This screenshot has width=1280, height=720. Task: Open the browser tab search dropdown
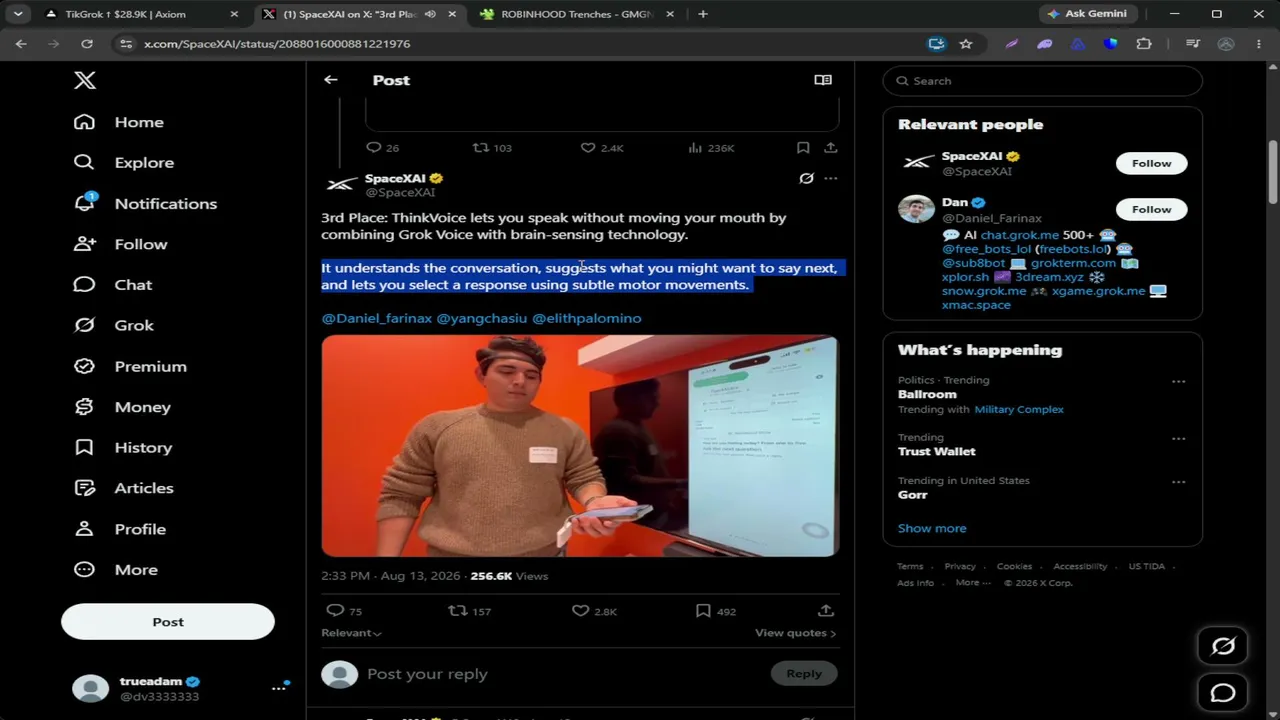tap(18, 14)
